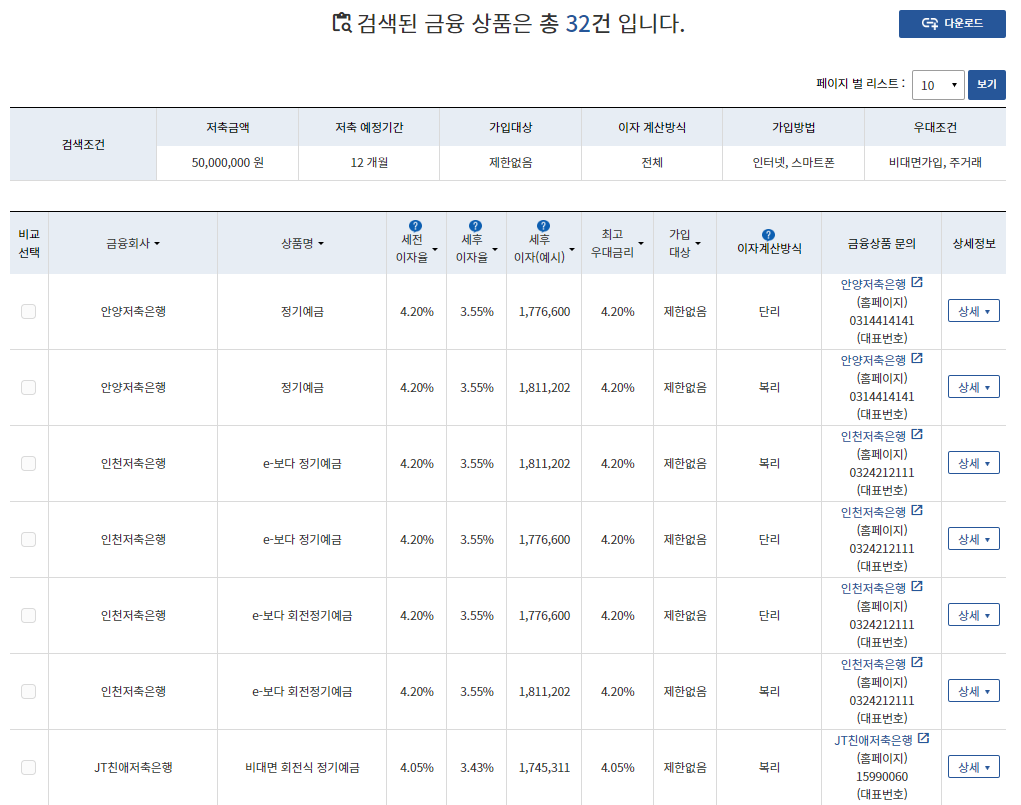Expand 상세 dropdown in the first row
Screen dimensions: 1021x805
(973, 310)
